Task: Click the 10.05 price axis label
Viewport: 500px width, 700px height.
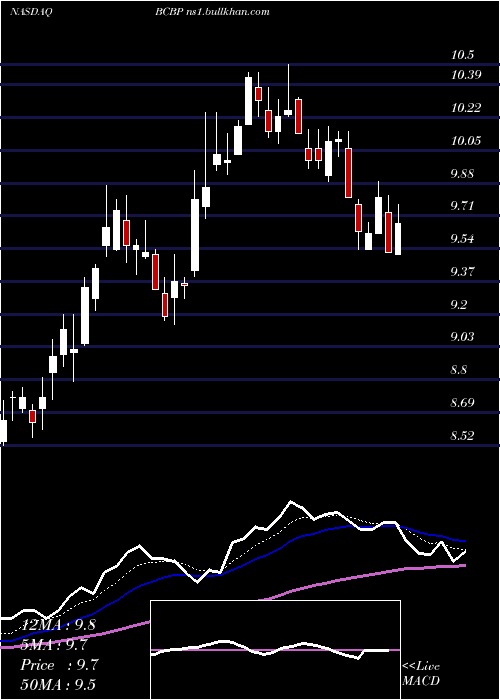Action: [466, 141]
